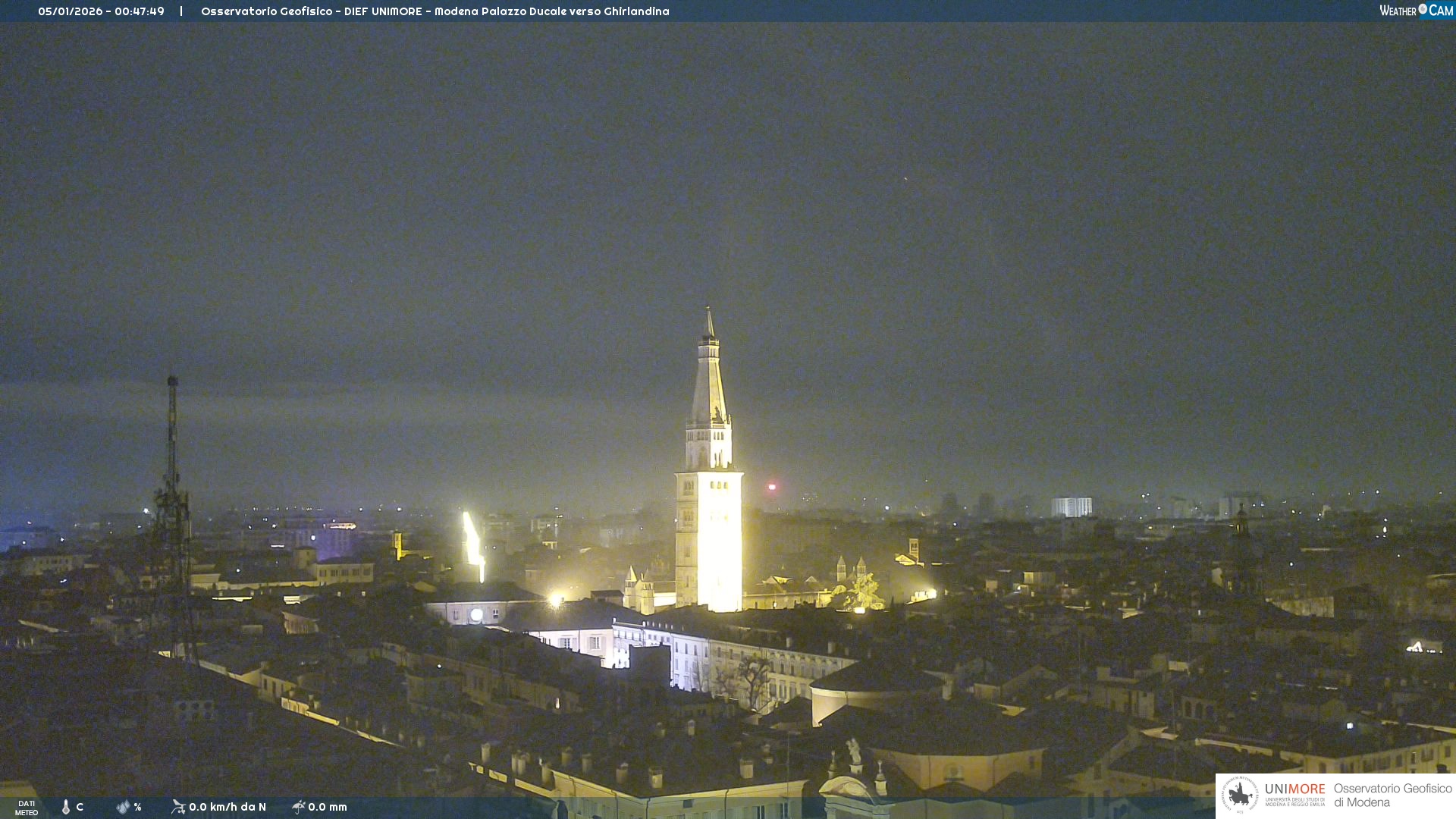This screenshot has height=819, width=1456.
Task: Click Osservatorio Geofisico di Modena text
Action: pos(1392,795)
